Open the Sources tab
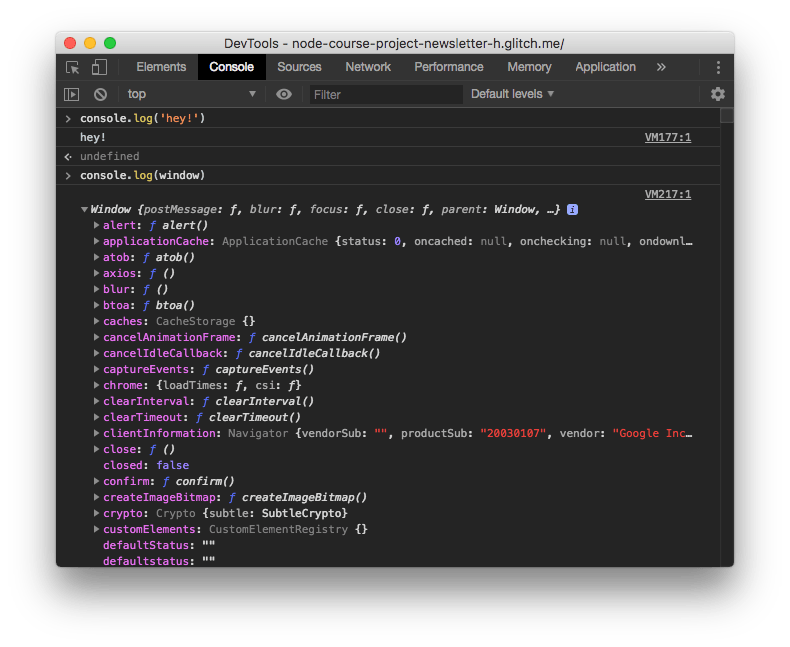Image resolution: width=790 pixels, height=647 pixels. (x=299, y=67)
